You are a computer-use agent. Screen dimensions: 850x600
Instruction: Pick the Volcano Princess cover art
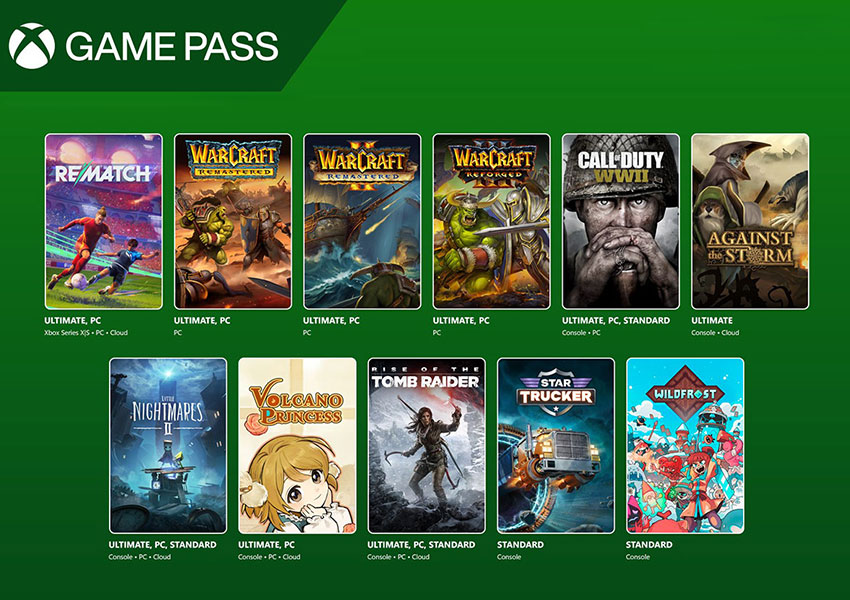298,446
